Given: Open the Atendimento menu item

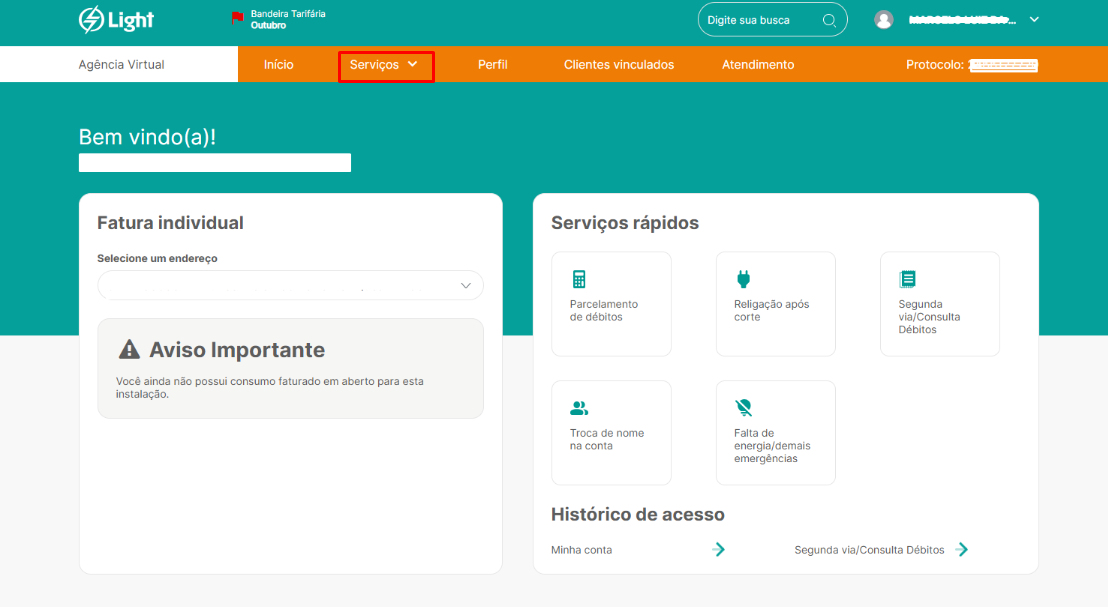Looking at the screenshot, I should [758, 65].
